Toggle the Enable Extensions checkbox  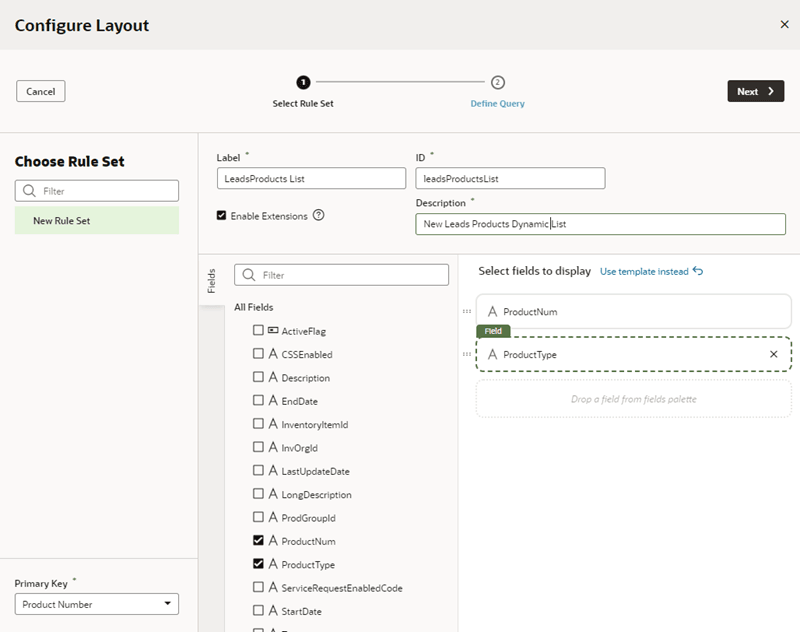click(222, 215)
